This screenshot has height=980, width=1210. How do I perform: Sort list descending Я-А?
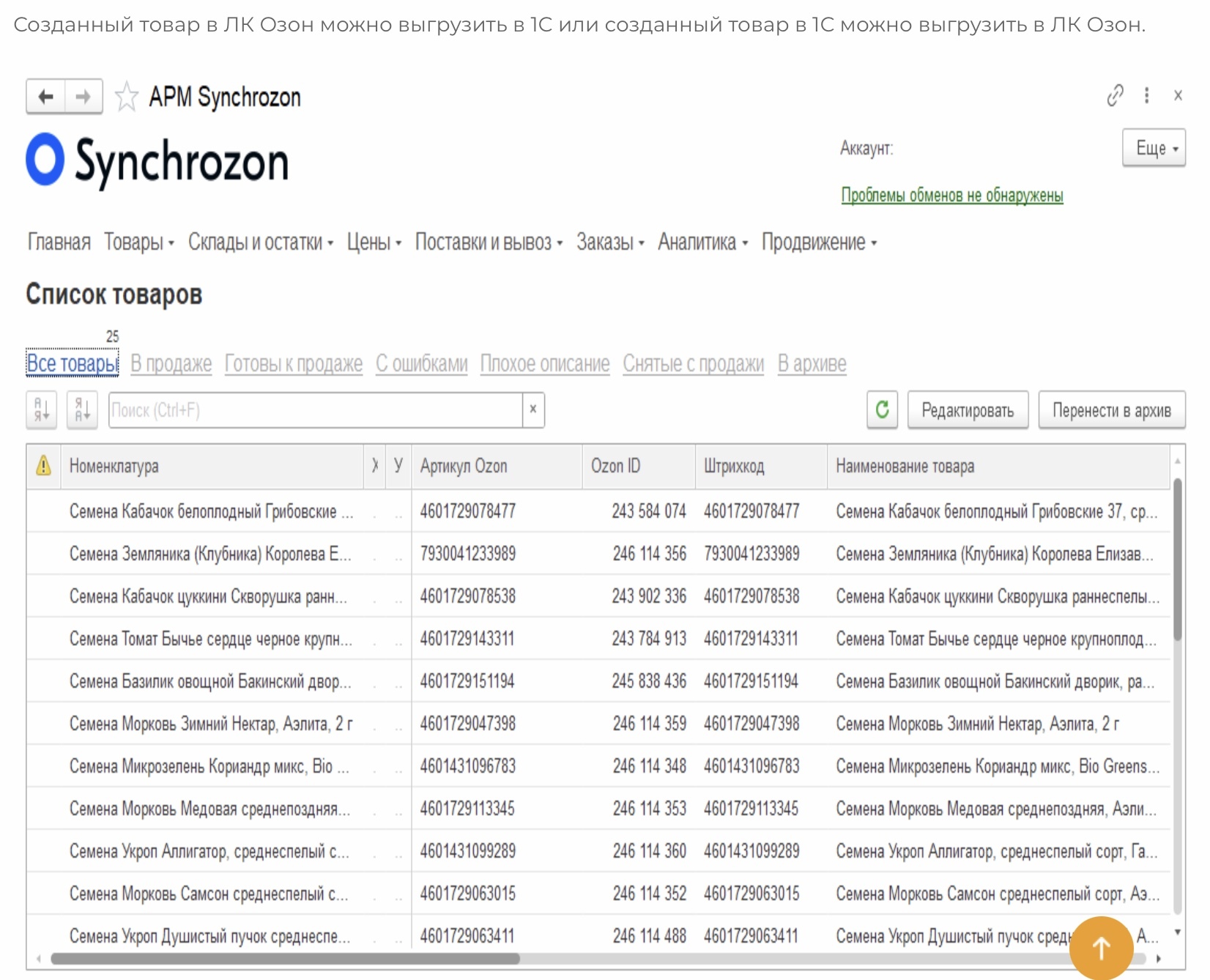click(82, 410)
